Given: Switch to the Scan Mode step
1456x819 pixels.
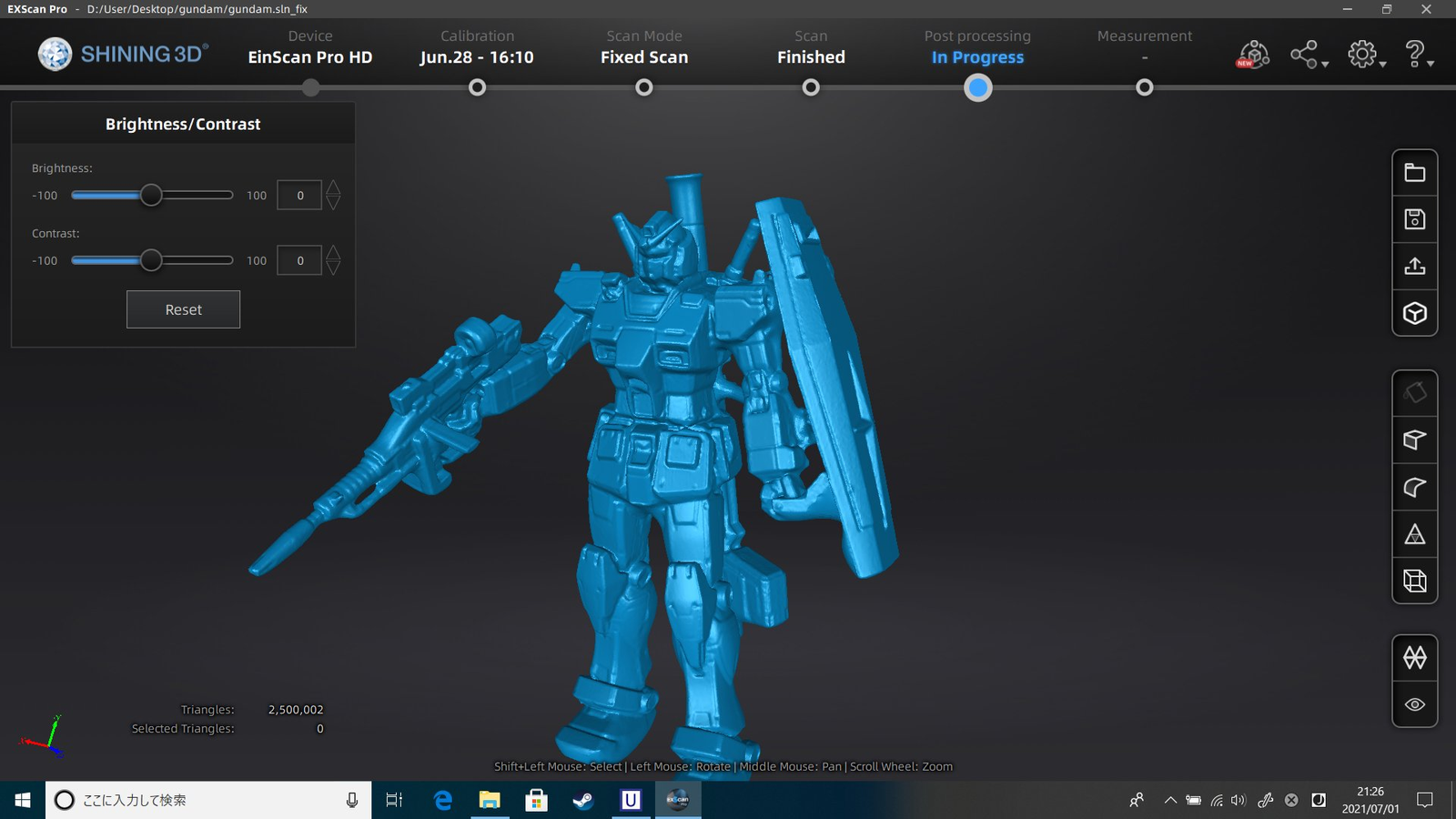Looking at the screenshot, I should (643, 87).
